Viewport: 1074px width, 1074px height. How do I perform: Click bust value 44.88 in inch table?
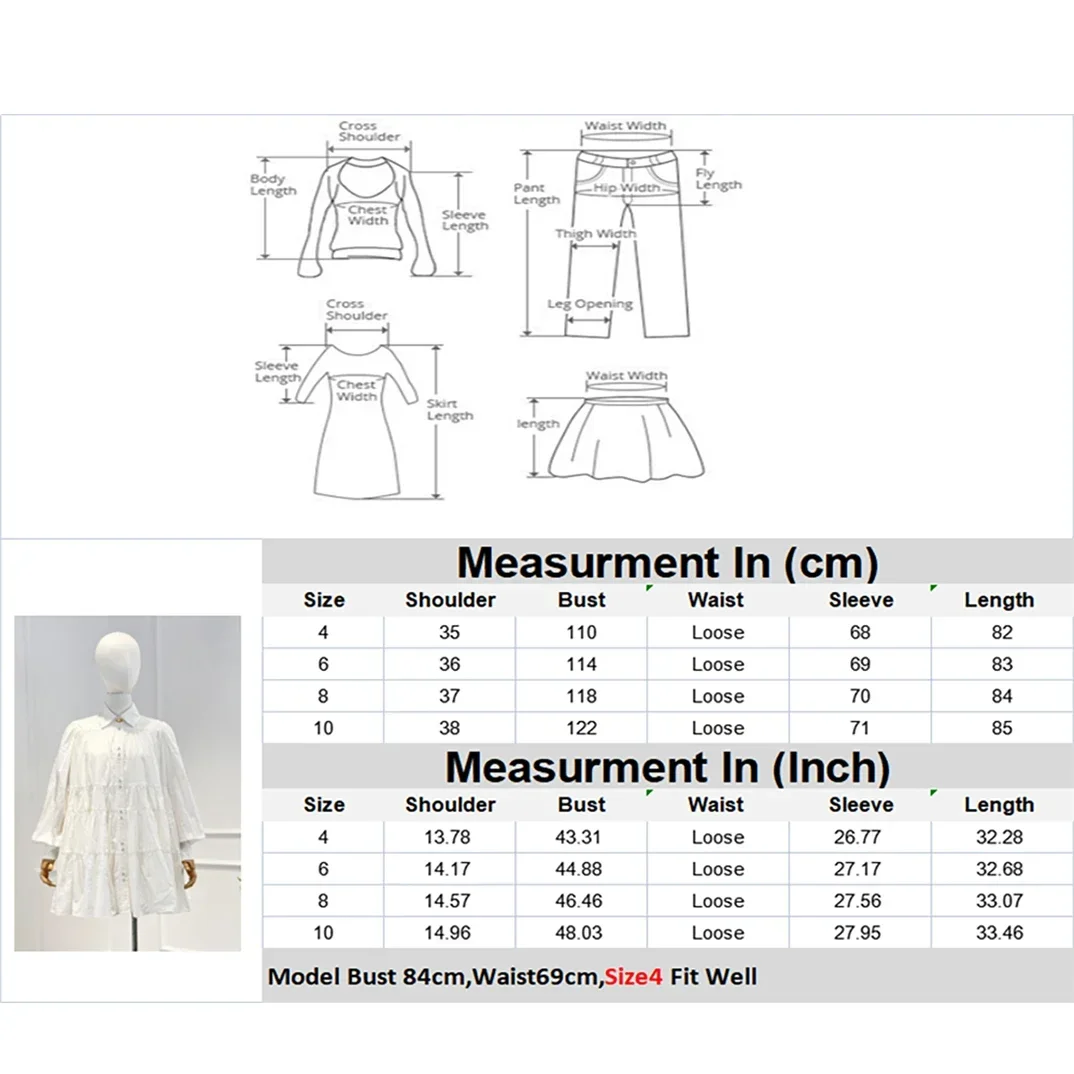coord(579,869)
